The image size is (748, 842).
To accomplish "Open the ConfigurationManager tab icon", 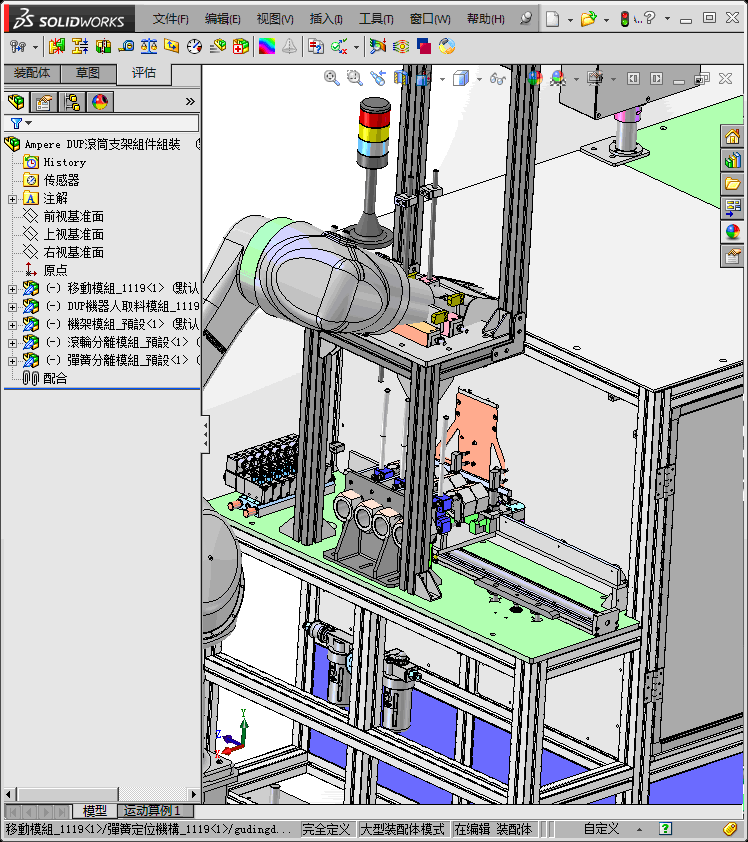I will click(x=71, y=101).
